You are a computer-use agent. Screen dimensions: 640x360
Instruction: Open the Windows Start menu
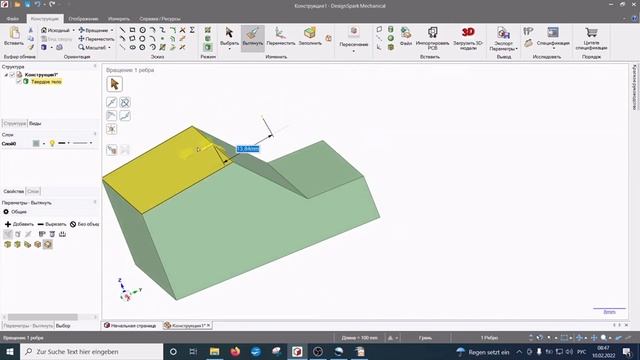tap(10, 351)
